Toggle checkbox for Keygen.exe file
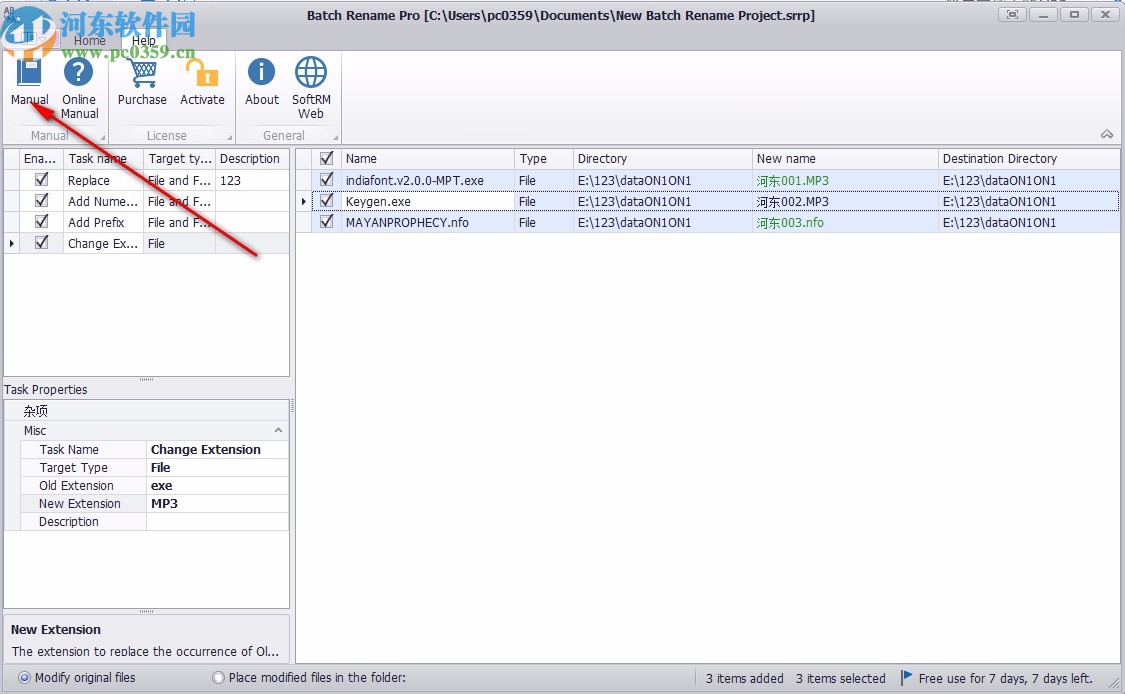1125x694 pixels. (x=326, y=201)
